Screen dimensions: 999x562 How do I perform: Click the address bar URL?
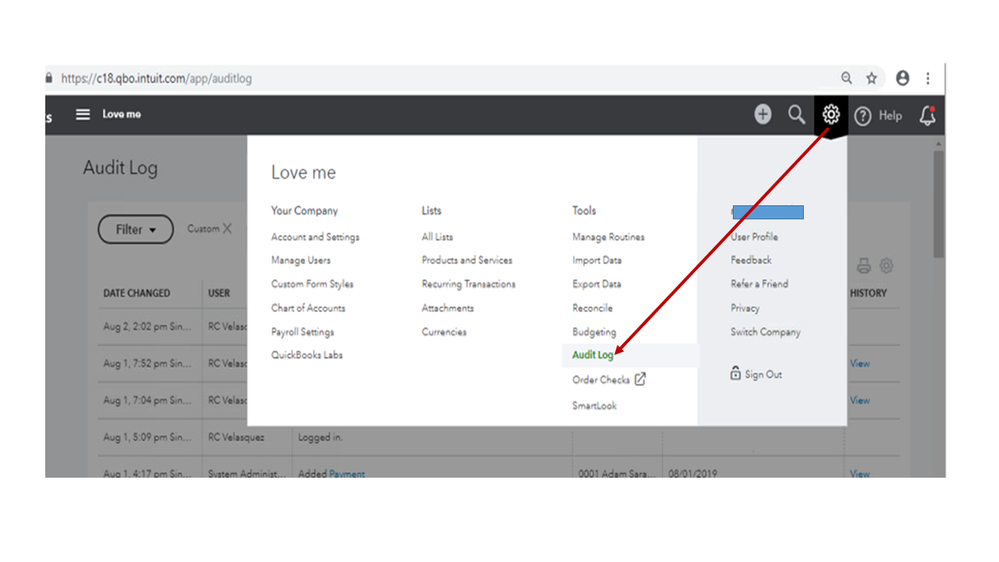156,78
